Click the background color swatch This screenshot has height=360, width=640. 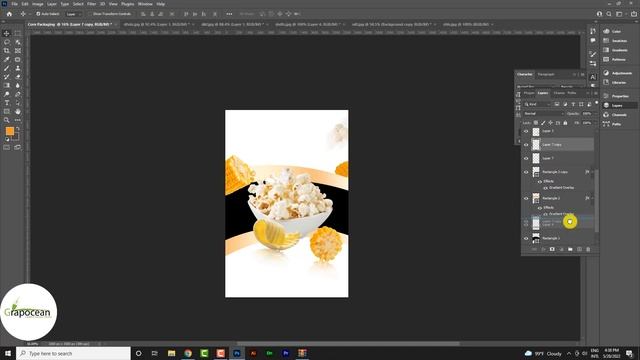15,136
